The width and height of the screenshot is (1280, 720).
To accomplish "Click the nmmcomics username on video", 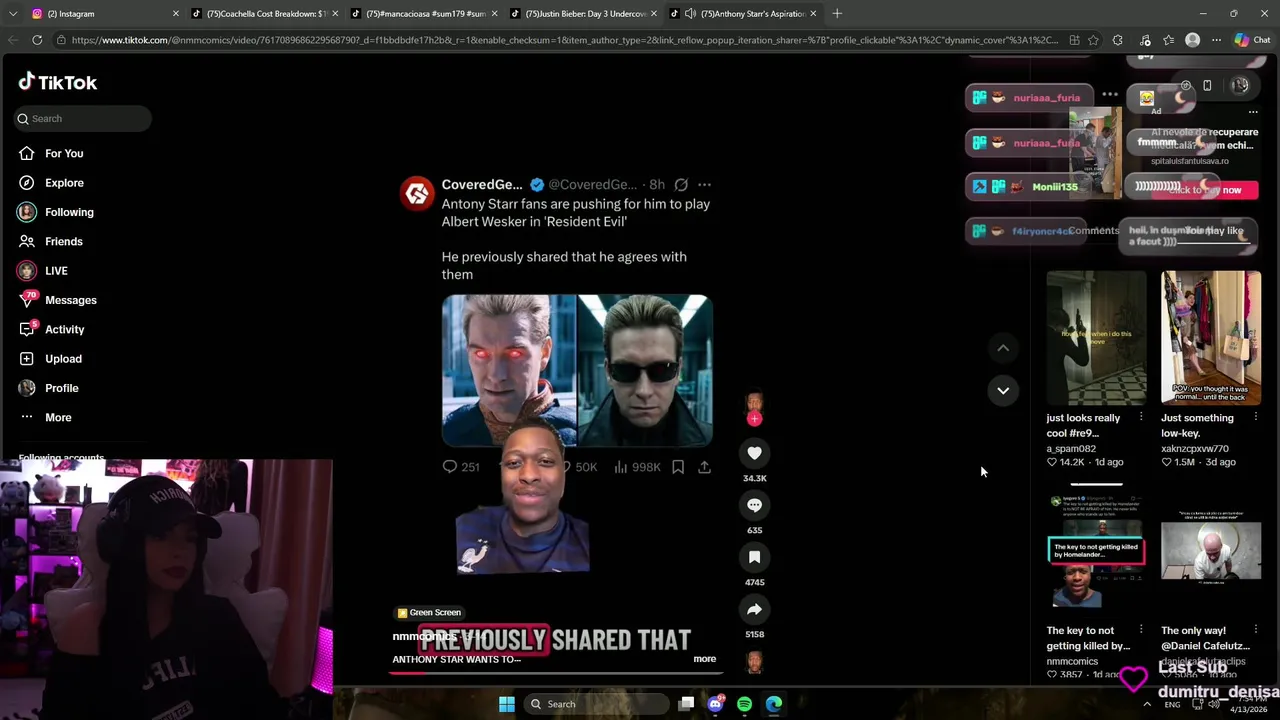I will click(x=424, y=636).
